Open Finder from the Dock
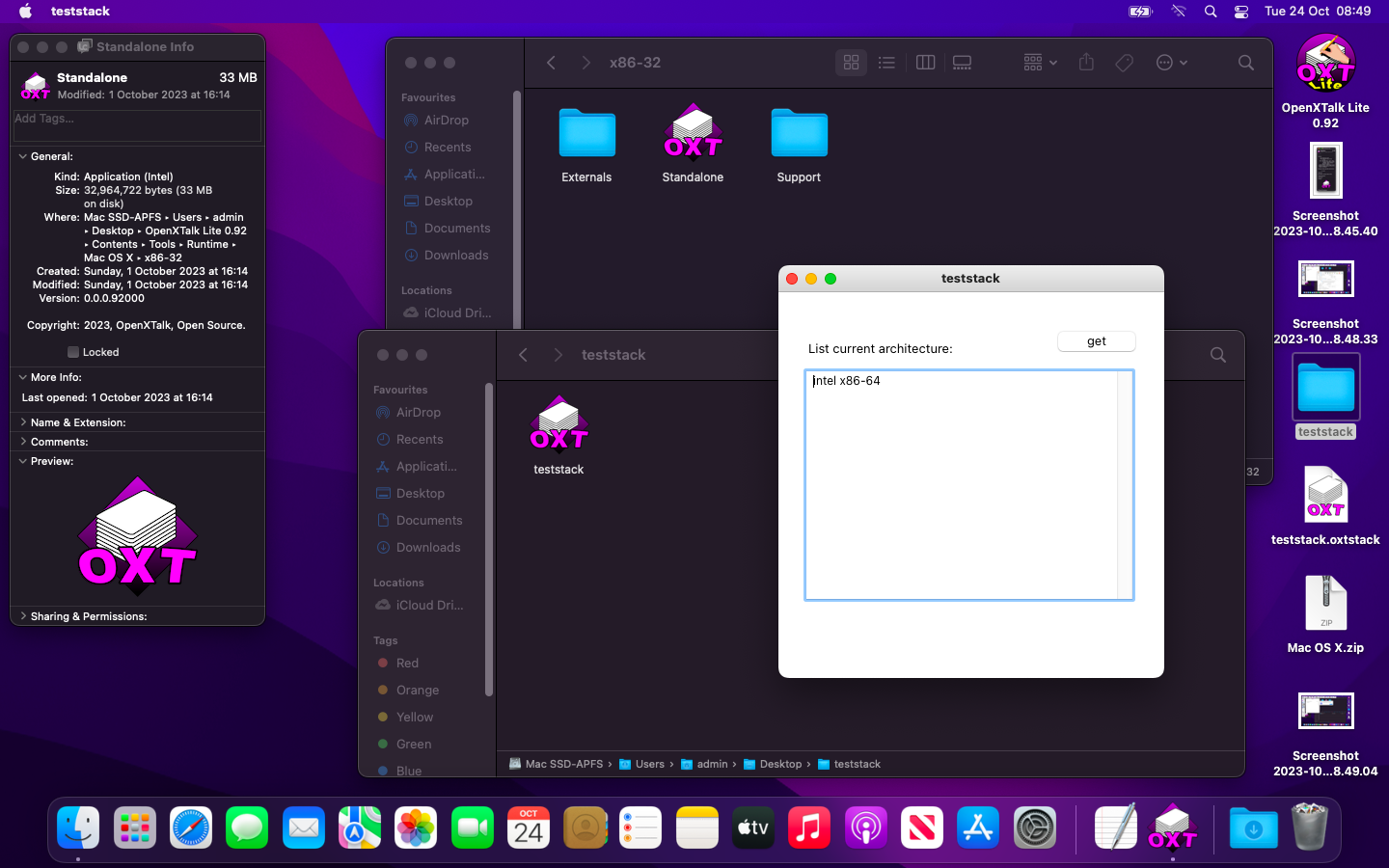 click(x=78, y=827)
